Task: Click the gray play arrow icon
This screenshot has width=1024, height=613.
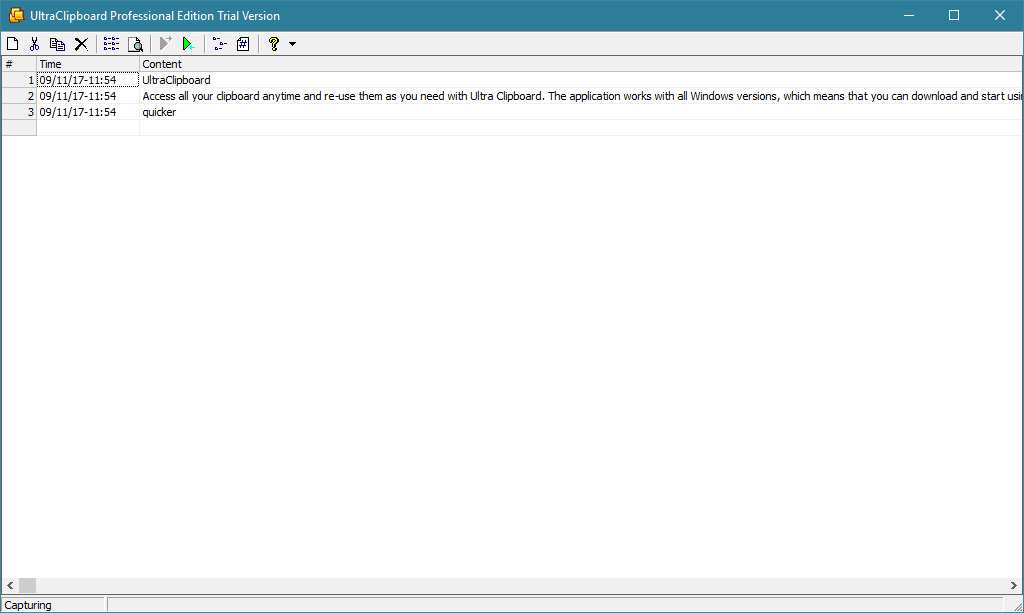Action: pos(165,44)
